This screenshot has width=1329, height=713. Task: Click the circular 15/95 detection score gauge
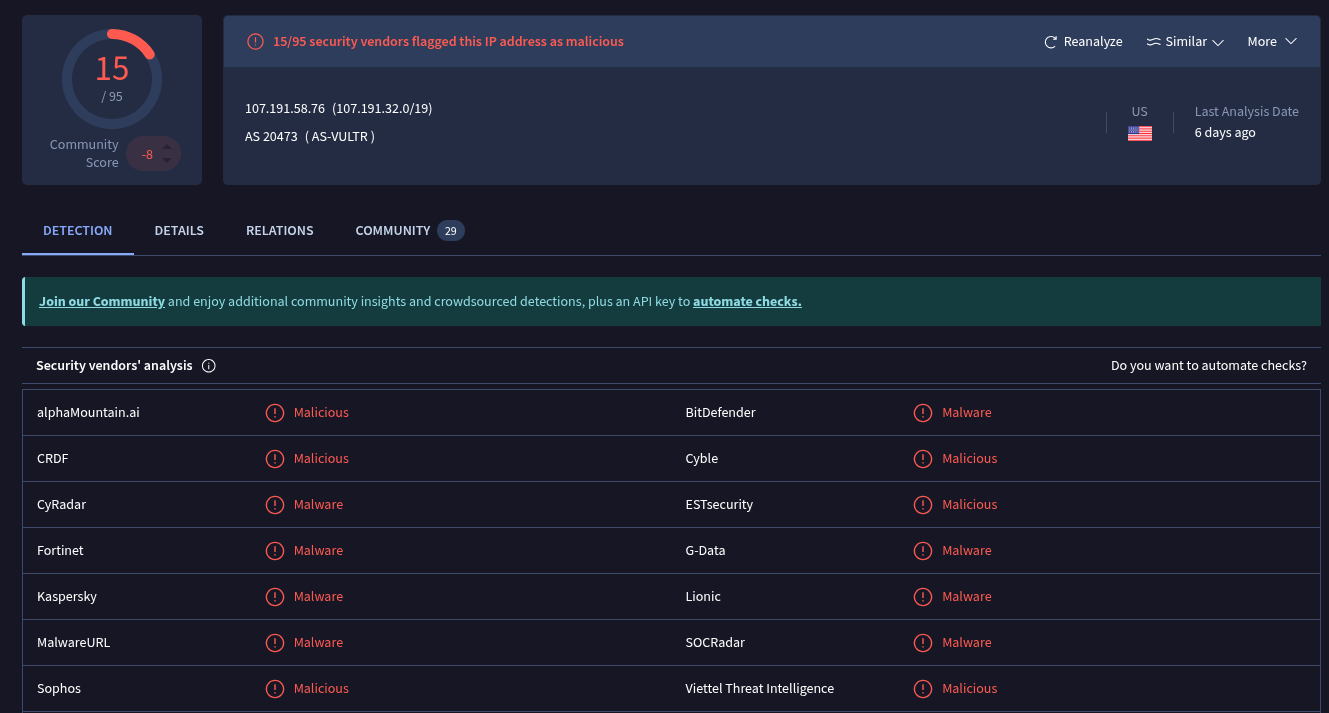pyautogui.click(x=112, y=79)
